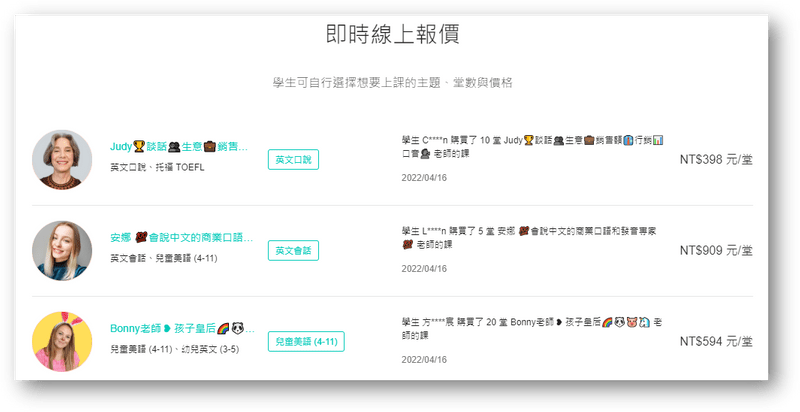The width and height of the screenshot is (800, 412).
Task: Click 英文口說、托福 TOEFL subject text
Action: [x=157, y=167]
